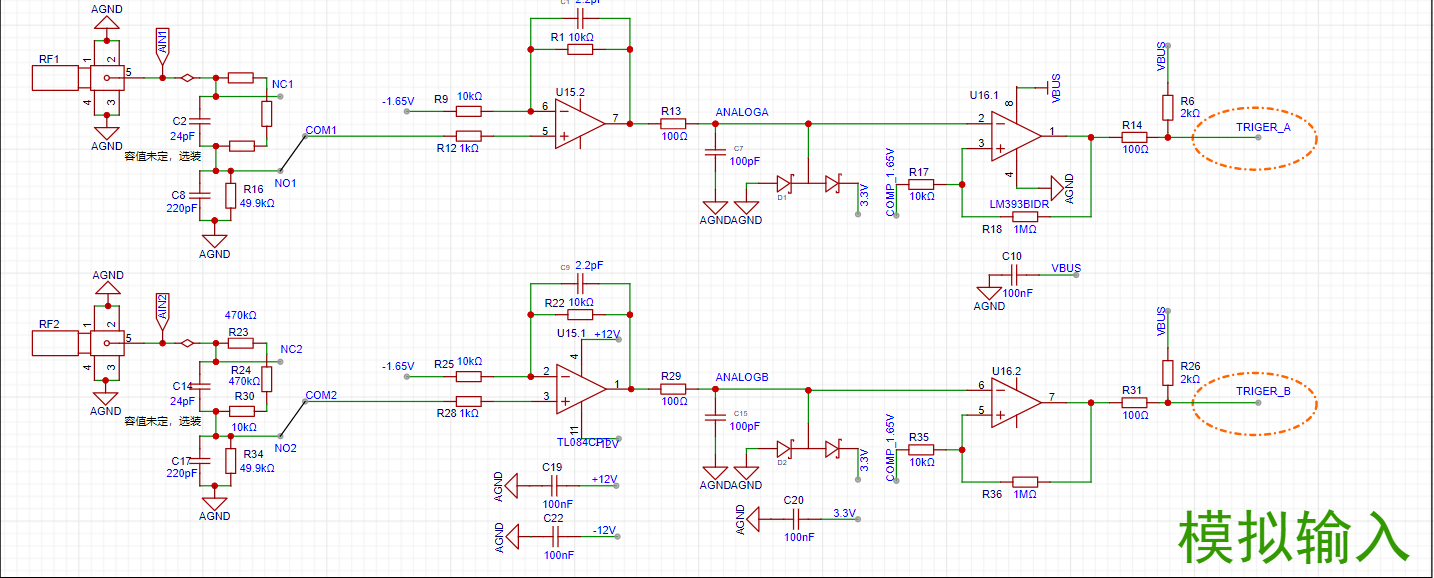This screenshot has height=578, width=1434.
Task: Click the TRIGER_A net label
Action: 1263,127
